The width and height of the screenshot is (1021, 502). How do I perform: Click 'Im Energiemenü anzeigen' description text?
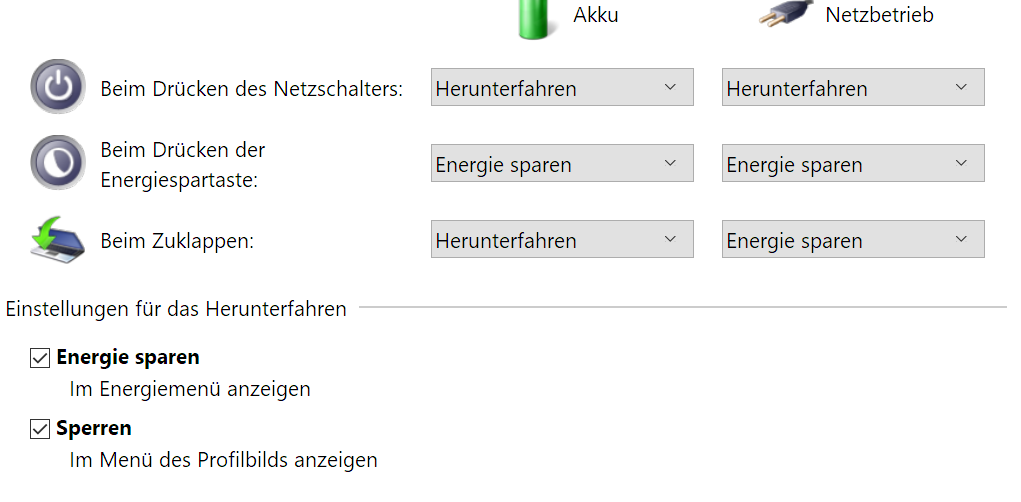tap(190, 389)
